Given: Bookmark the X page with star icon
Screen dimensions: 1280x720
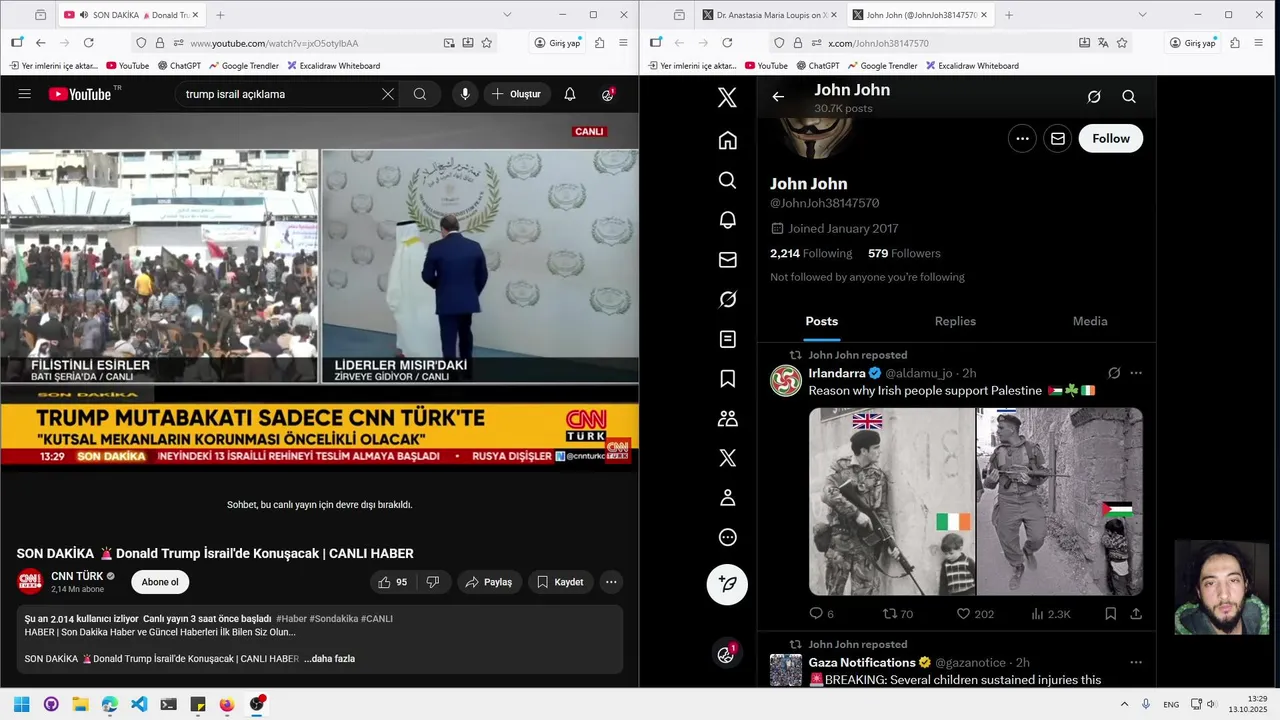Looking at the screenshot, I should 1122,43.
